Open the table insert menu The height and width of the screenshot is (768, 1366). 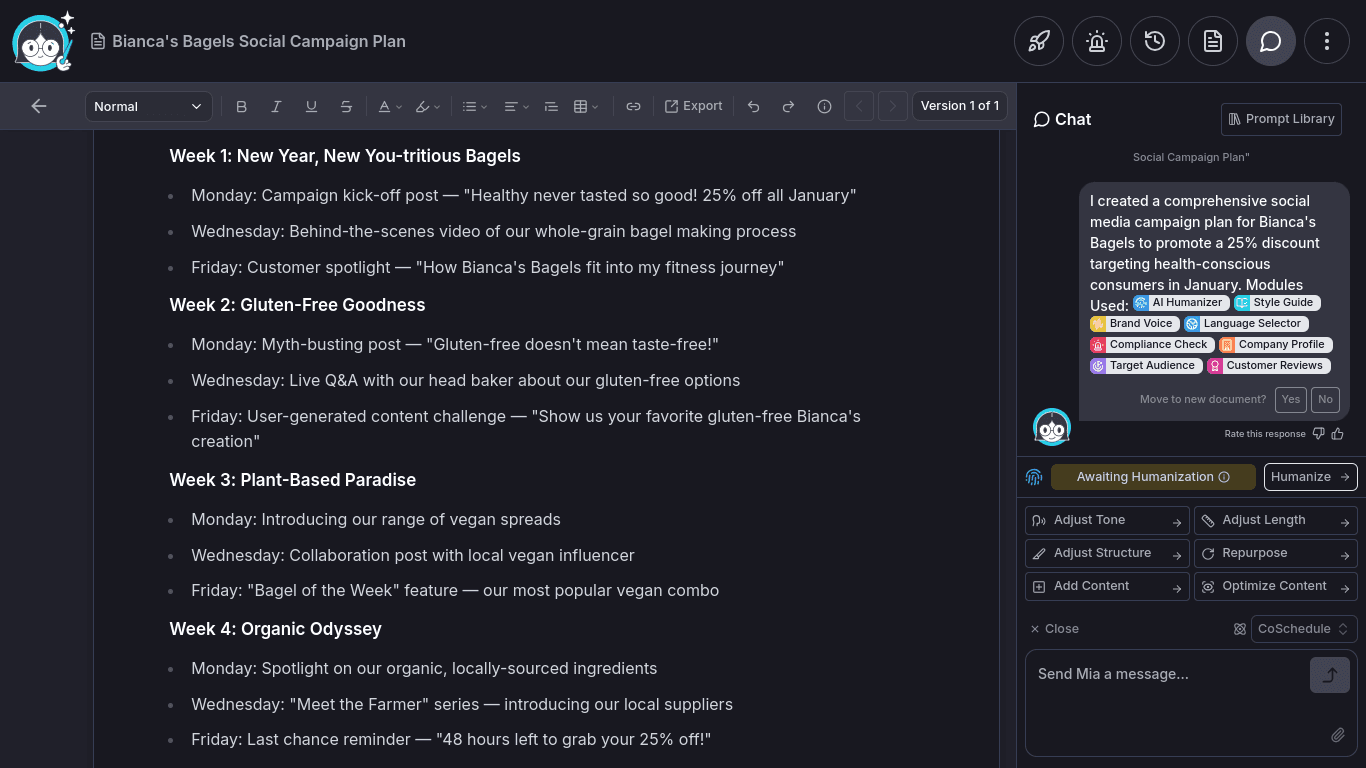(x=586, y=106)
